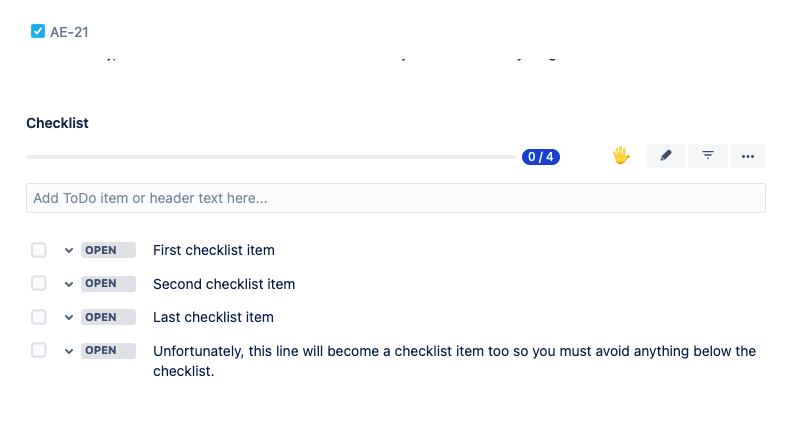Click the Add ToDo item input field

point(395,198)
